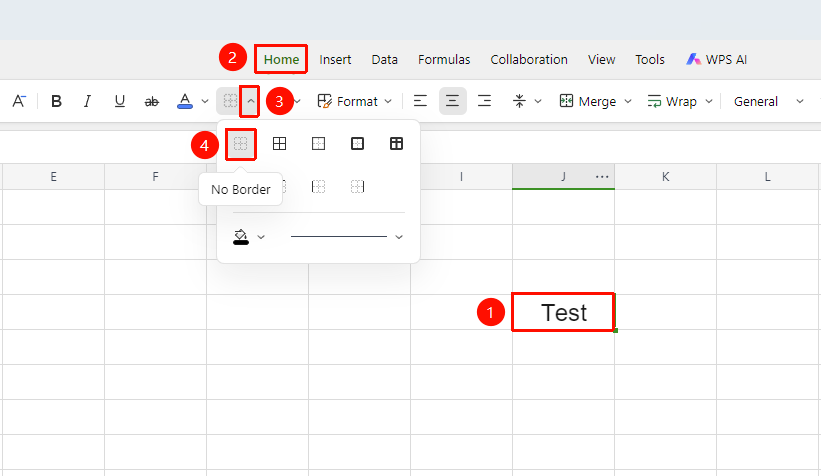Expand the Merge dropdown arrow
The image size is (821, 476).
[628, 102]
